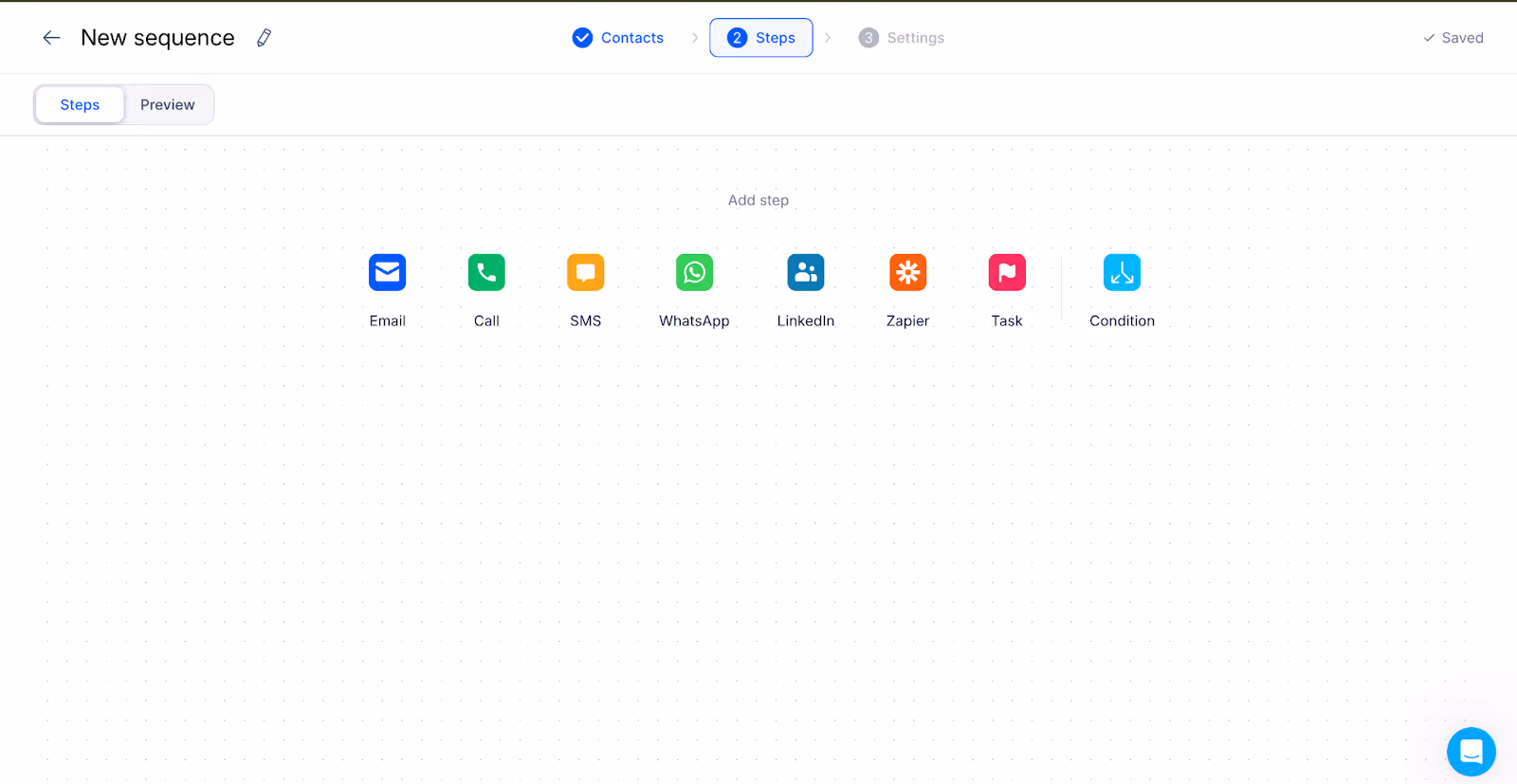Image resolution: width=1517 pixels, height=784 pixels.
Task: Add an SMS step
Action: click(x=586, y=273)
